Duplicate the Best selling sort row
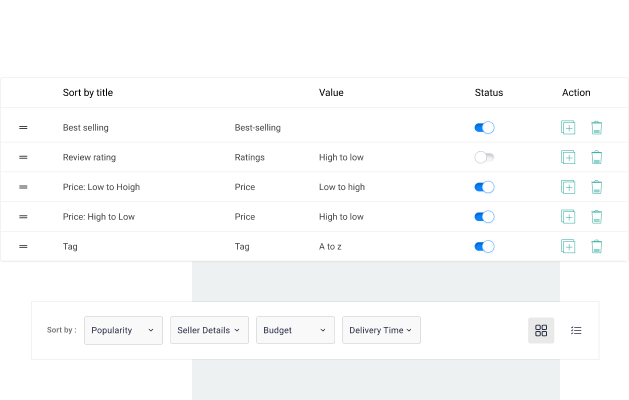 [568, 128]
